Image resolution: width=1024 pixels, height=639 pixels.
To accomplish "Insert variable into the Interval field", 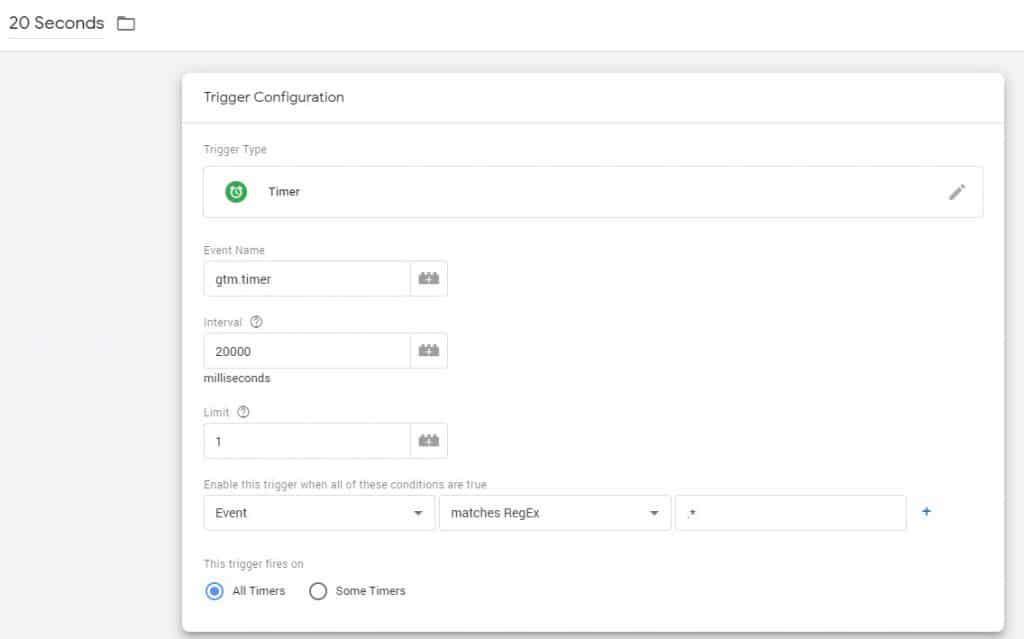I will 428,351.
